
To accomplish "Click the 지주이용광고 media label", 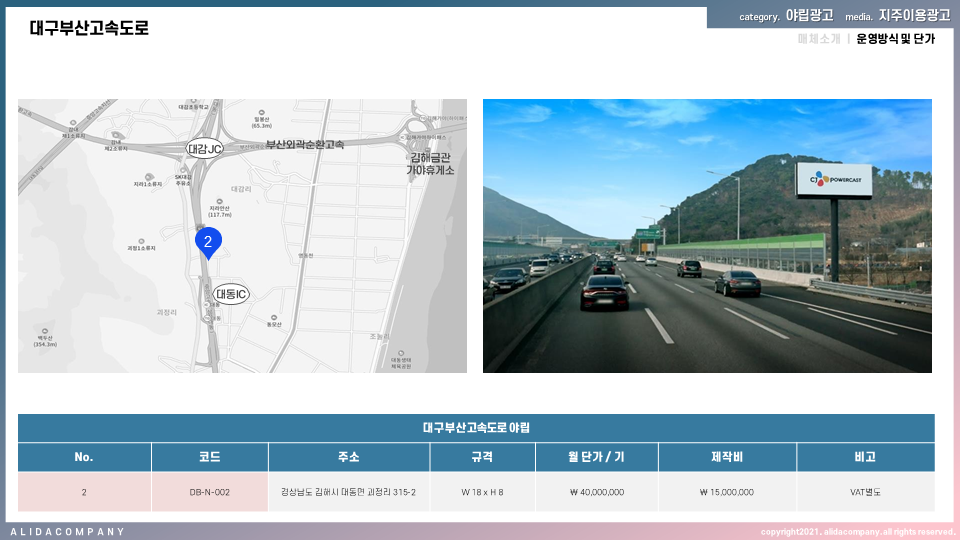I will point(914,16).
